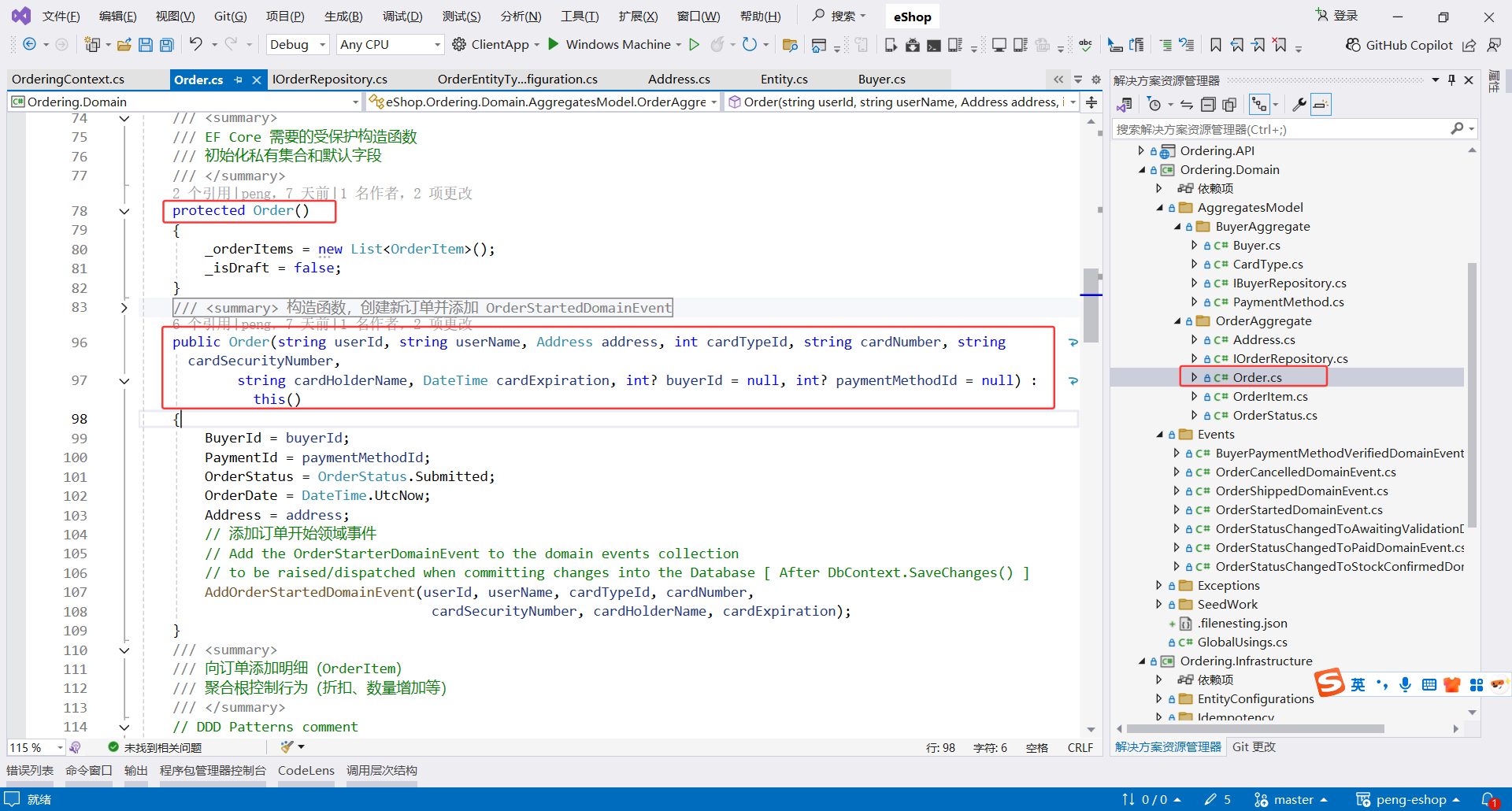Save Order.cs with the single-disk icon
The height and width of the screenshot is (811, 1512).
[x=146, y=45]
